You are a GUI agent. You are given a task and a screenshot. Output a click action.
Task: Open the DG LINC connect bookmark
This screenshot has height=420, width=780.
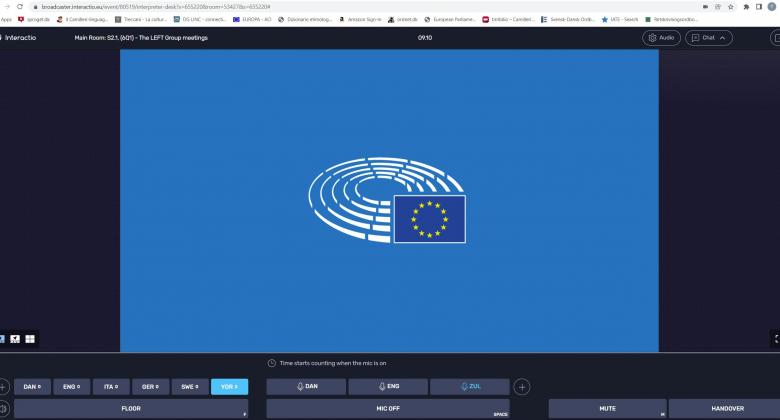pyautogui.click(x=199, y=19)
